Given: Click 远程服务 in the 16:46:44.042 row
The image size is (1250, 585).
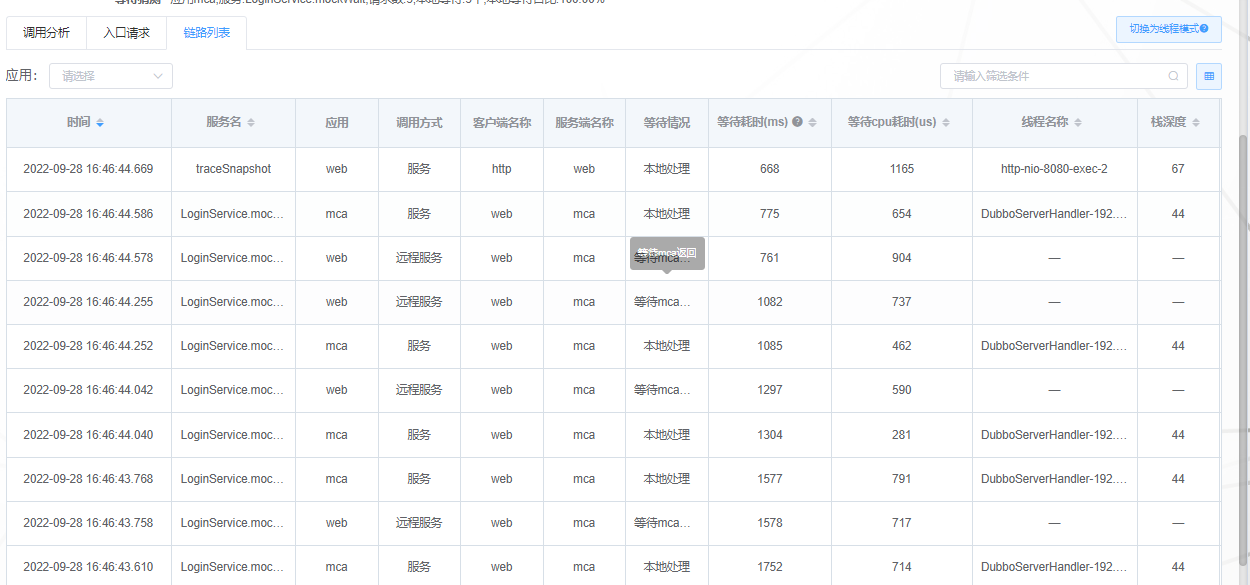Looking at the screenshot, I should pyautogui.click(x=419, y=390).
